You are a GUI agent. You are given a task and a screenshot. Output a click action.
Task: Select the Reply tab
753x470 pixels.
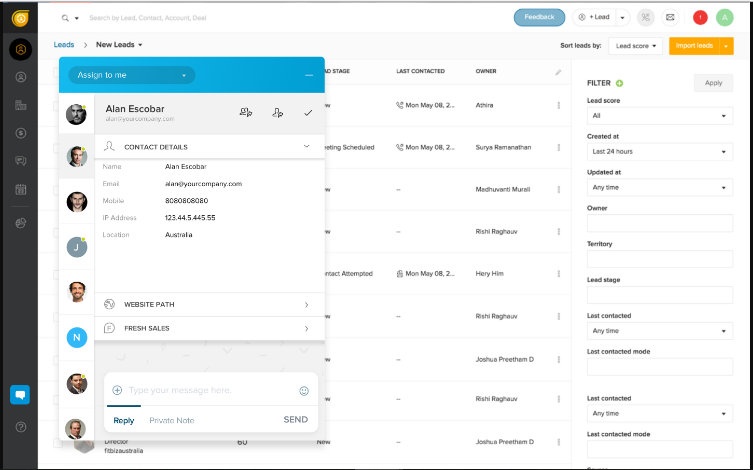pyautogui.click(x=123, y=420)
